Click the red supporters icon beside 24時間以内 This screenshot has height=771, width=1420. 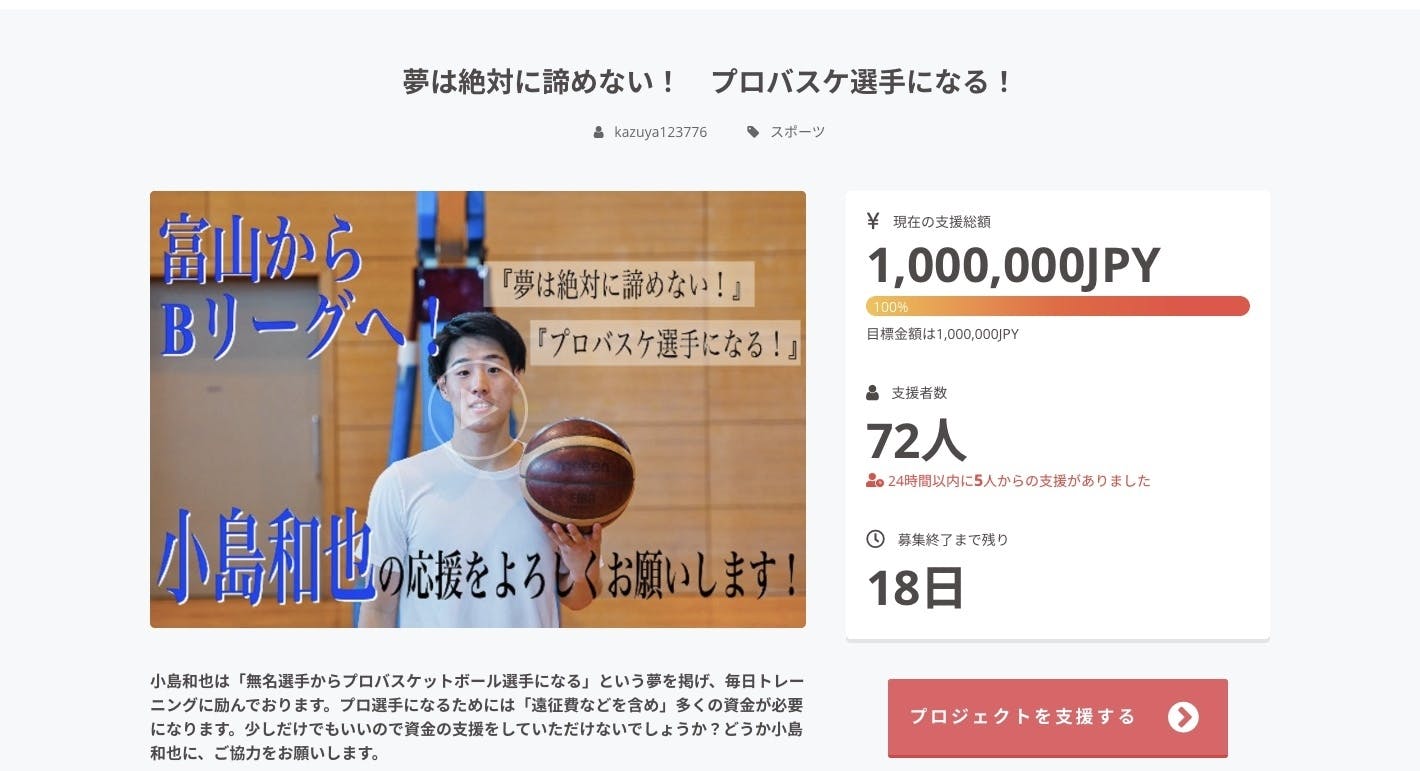[875, 481]
